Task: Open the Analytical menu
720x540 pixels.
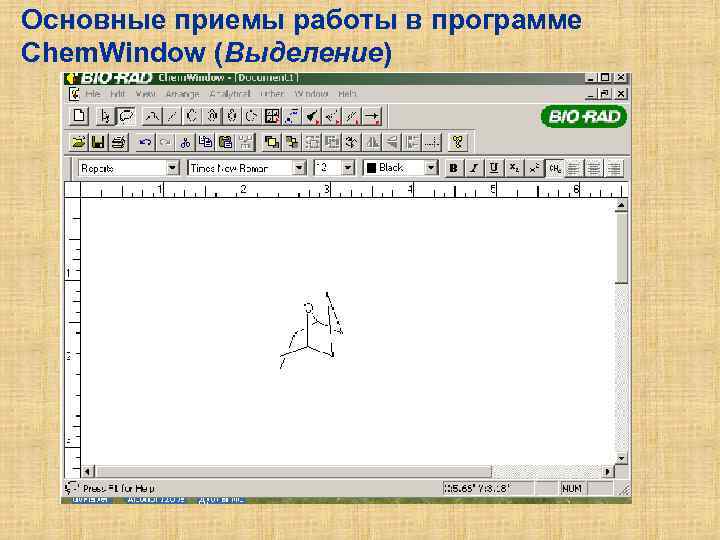Action: 230,94
